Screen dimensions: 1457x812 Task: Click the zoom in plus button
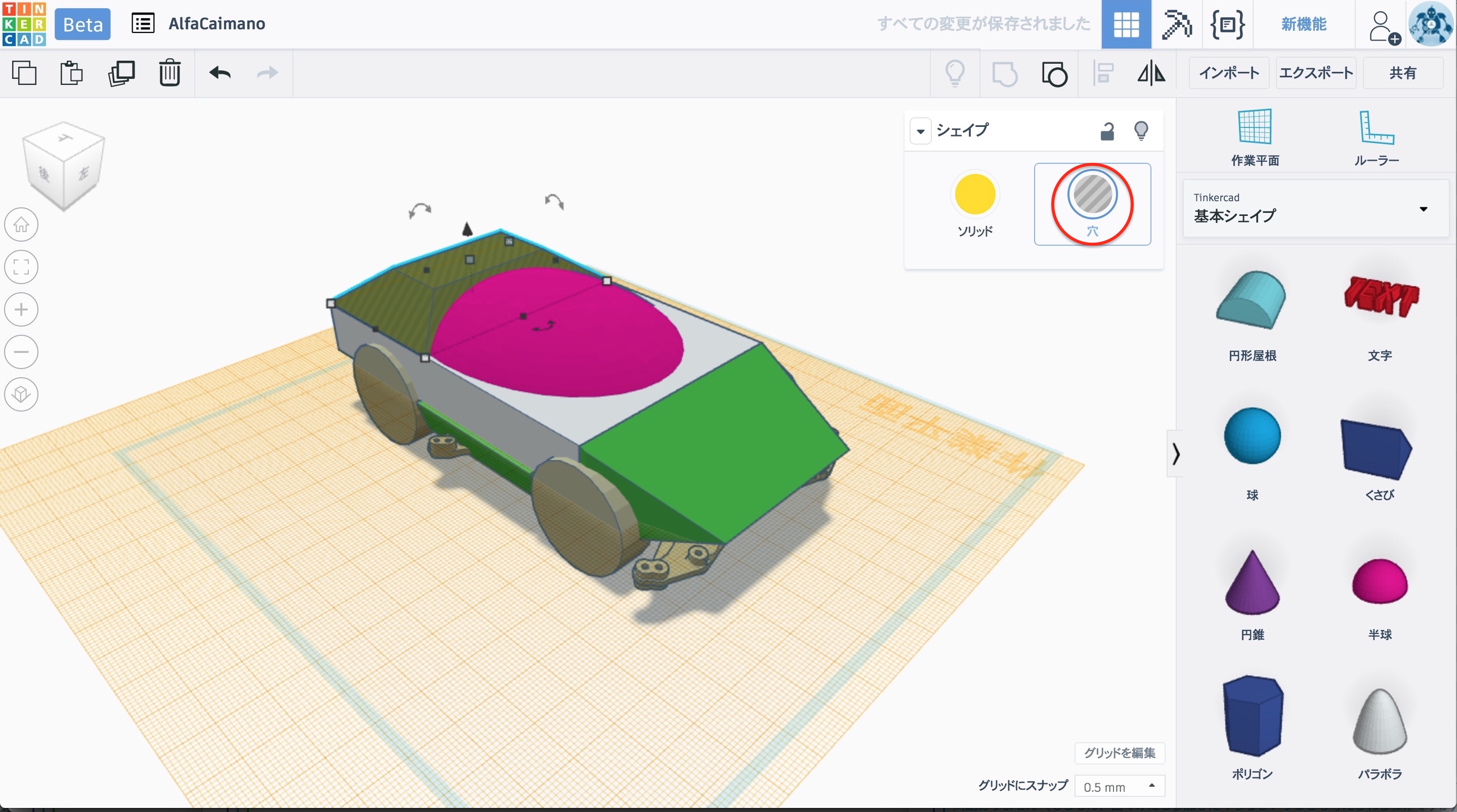coord(21,310)
